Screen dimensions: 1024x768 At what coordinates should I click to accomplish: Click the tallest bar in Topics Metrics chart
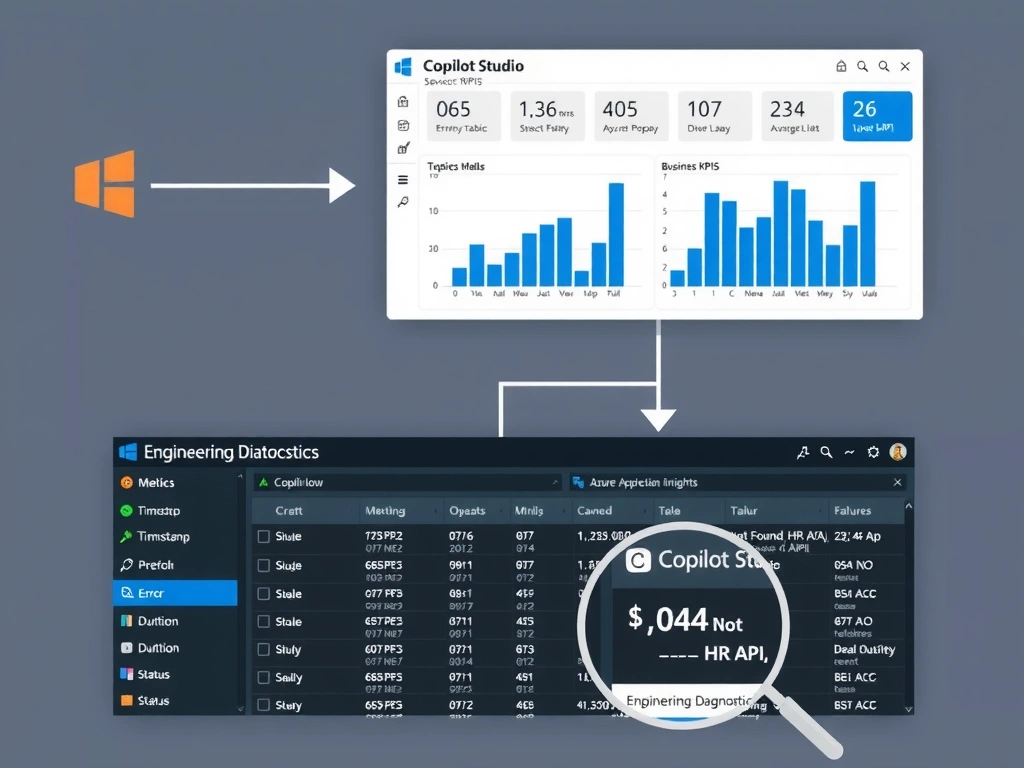[x=616, y=234]
